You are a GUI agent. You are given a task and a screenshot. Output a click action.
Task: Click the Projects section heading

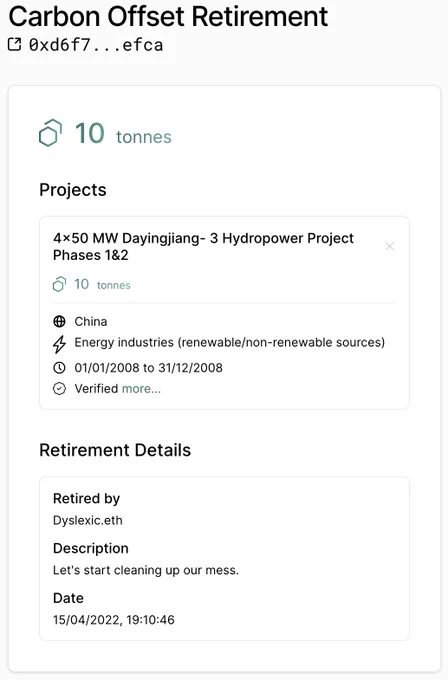coord(73,190)
